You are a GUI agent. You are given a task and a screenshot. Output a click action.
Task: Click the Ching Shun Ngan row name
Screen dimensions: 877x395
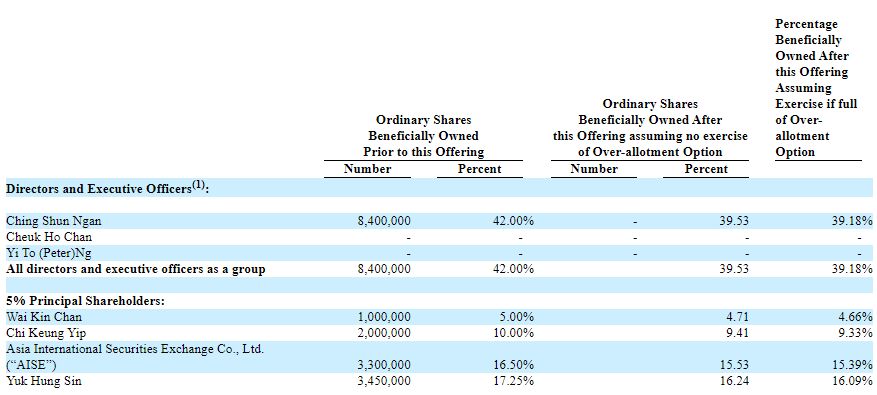point(54,222)
